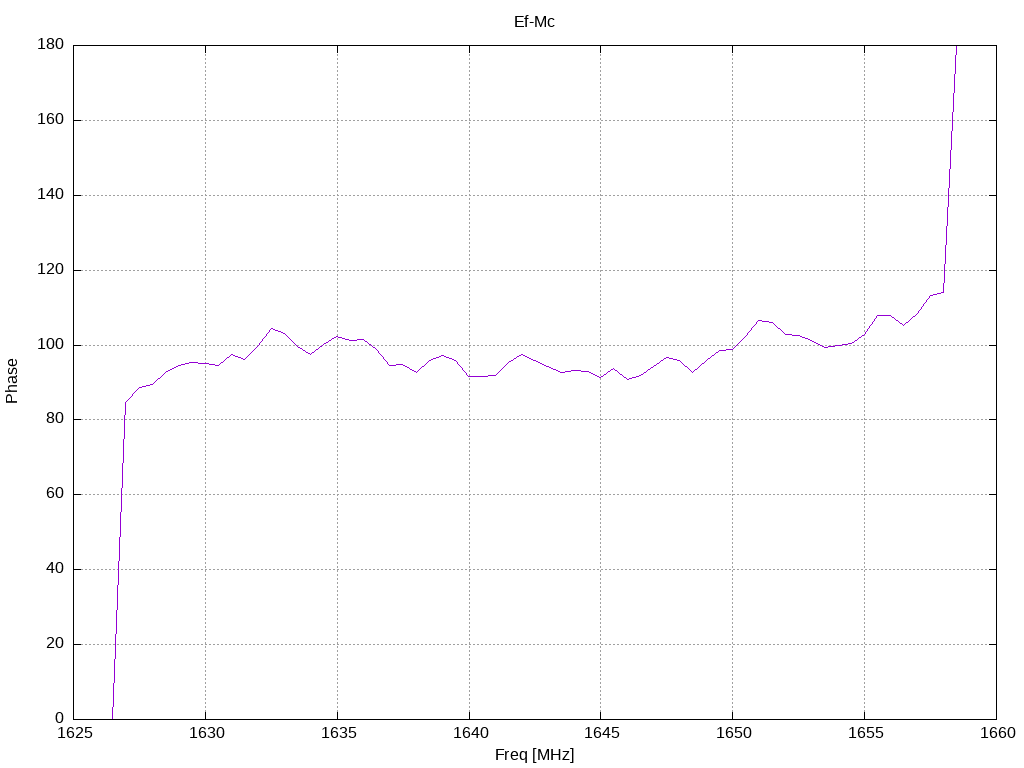This screenshot has height=768, width=1024.
Task: Click x-axis tick label 1650
Action: point(733,733)
